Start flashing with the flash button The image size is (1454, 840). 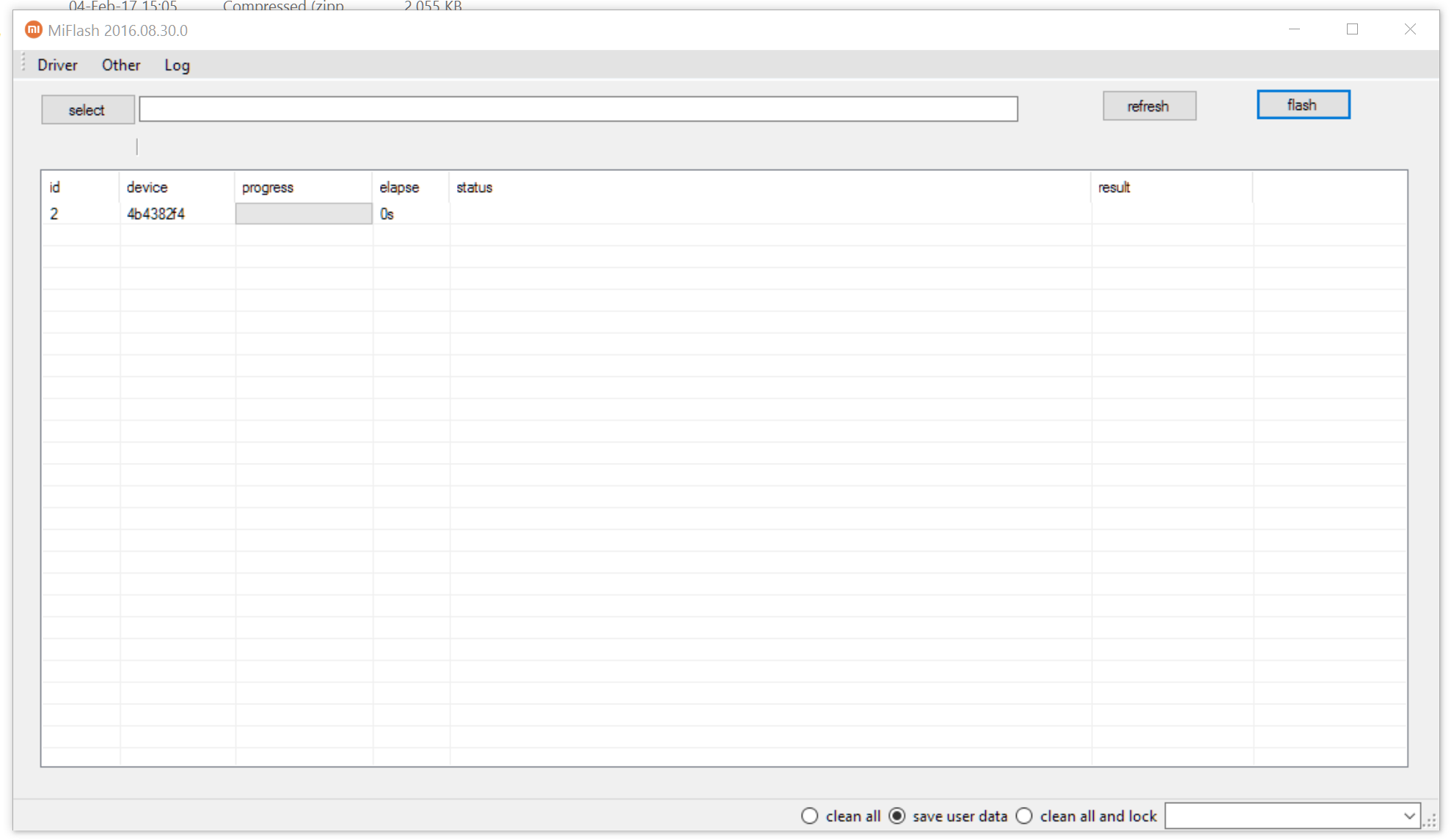(x=1303, y=105)
